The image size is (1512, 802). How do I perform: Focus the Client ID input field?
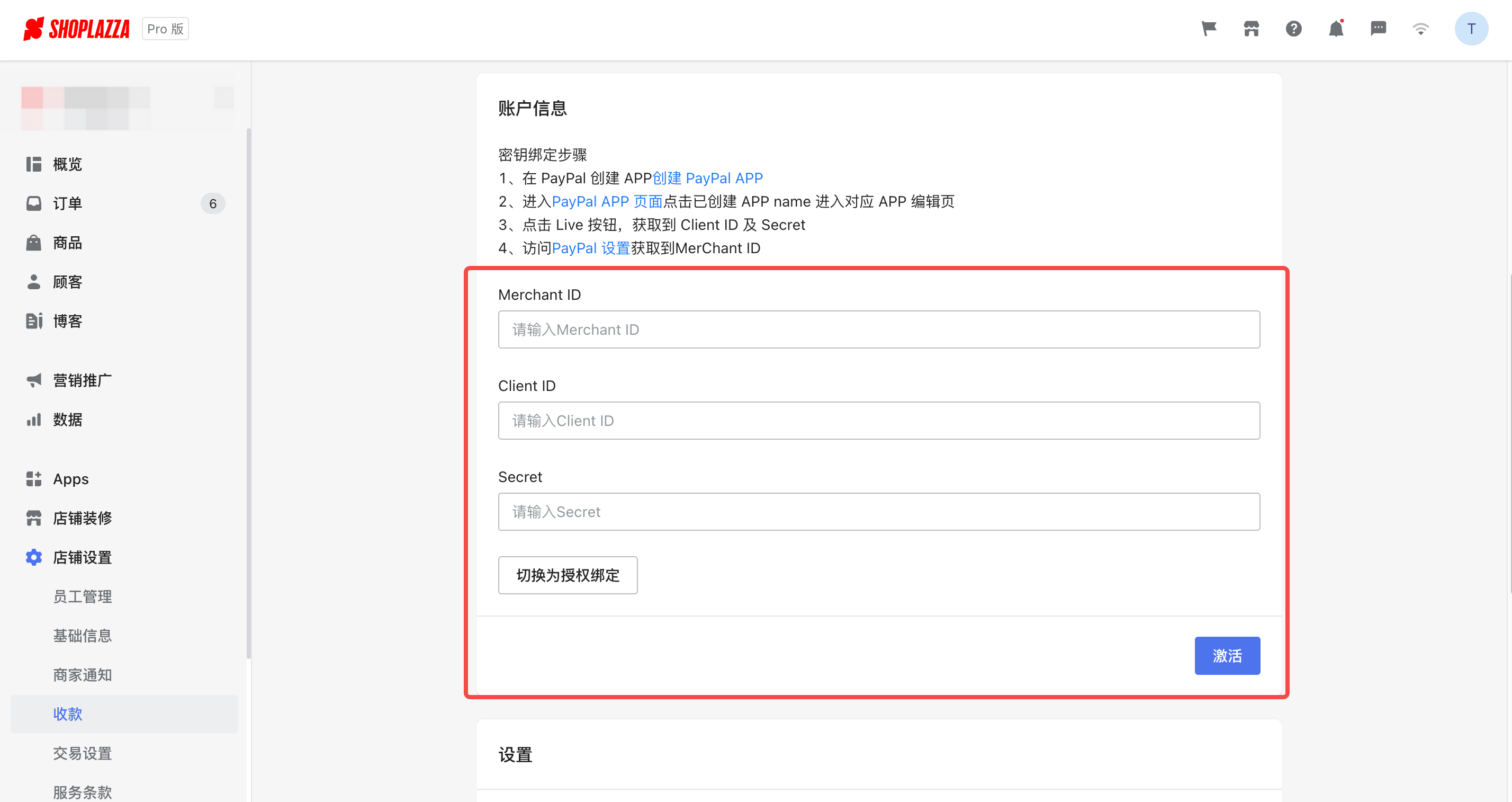point(879,421)
